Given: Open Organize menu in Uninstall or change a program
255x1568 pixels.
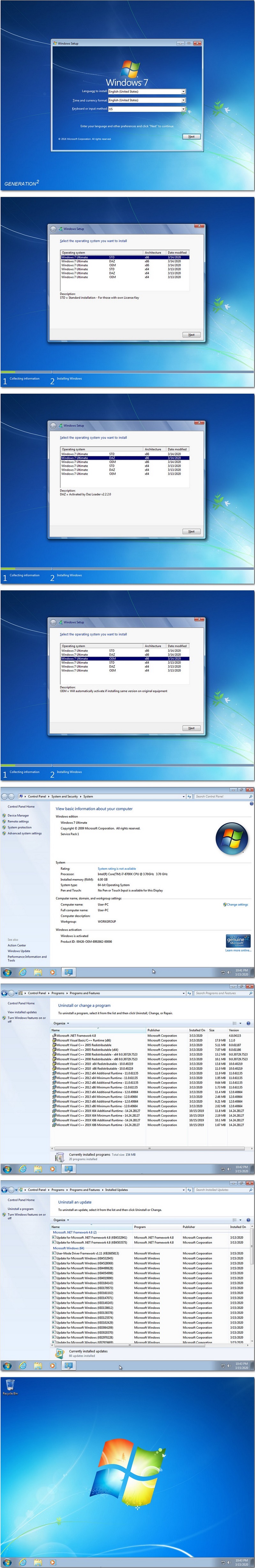Looking at the screenshot, I should click(x=61, y=1023).
